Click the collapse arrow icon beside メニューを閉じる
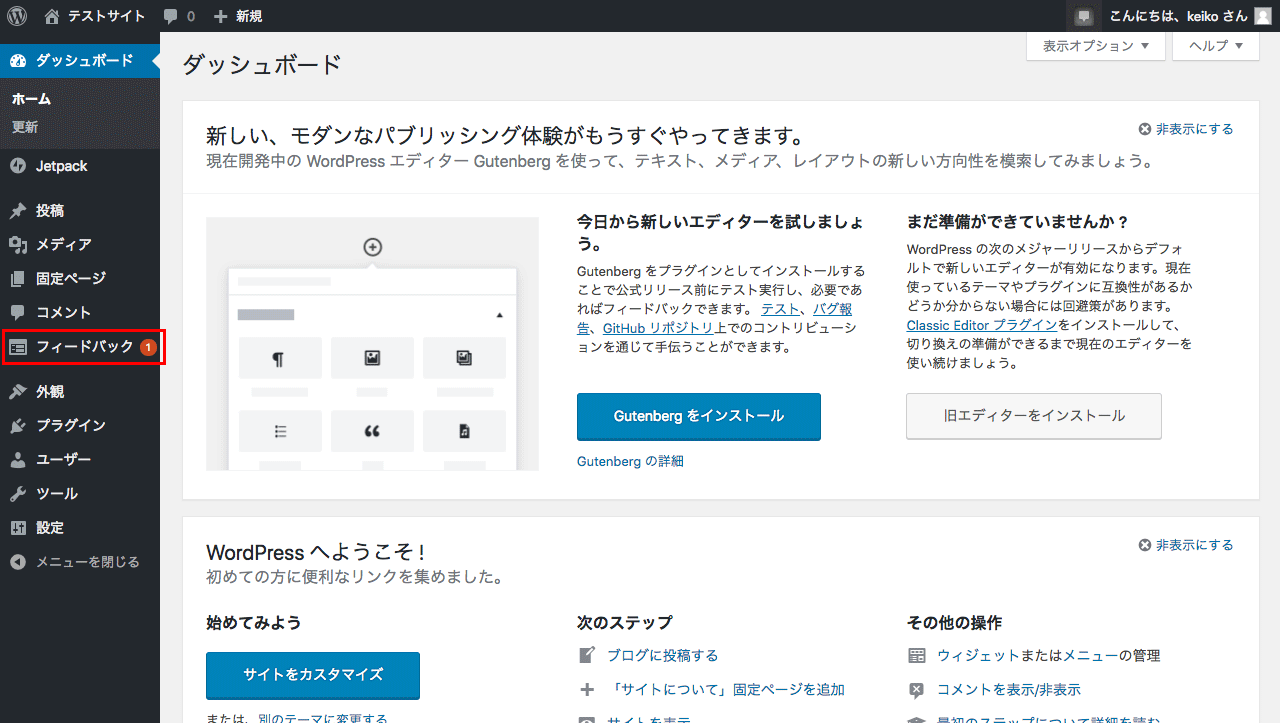 (x=18, y=562)
